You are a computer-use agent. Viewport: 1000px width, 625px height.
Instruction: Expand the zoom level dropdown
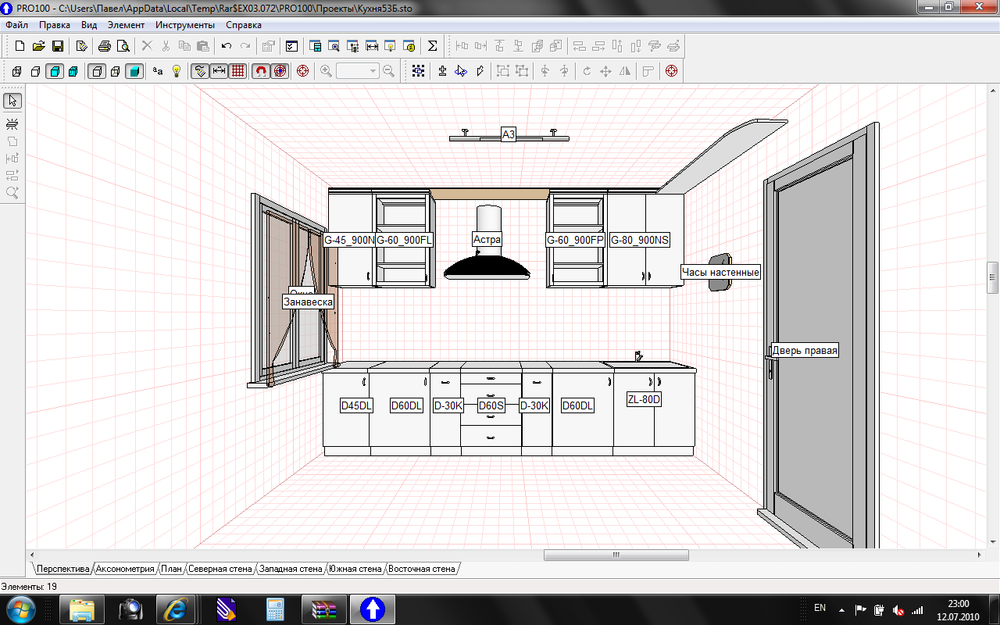373,71
